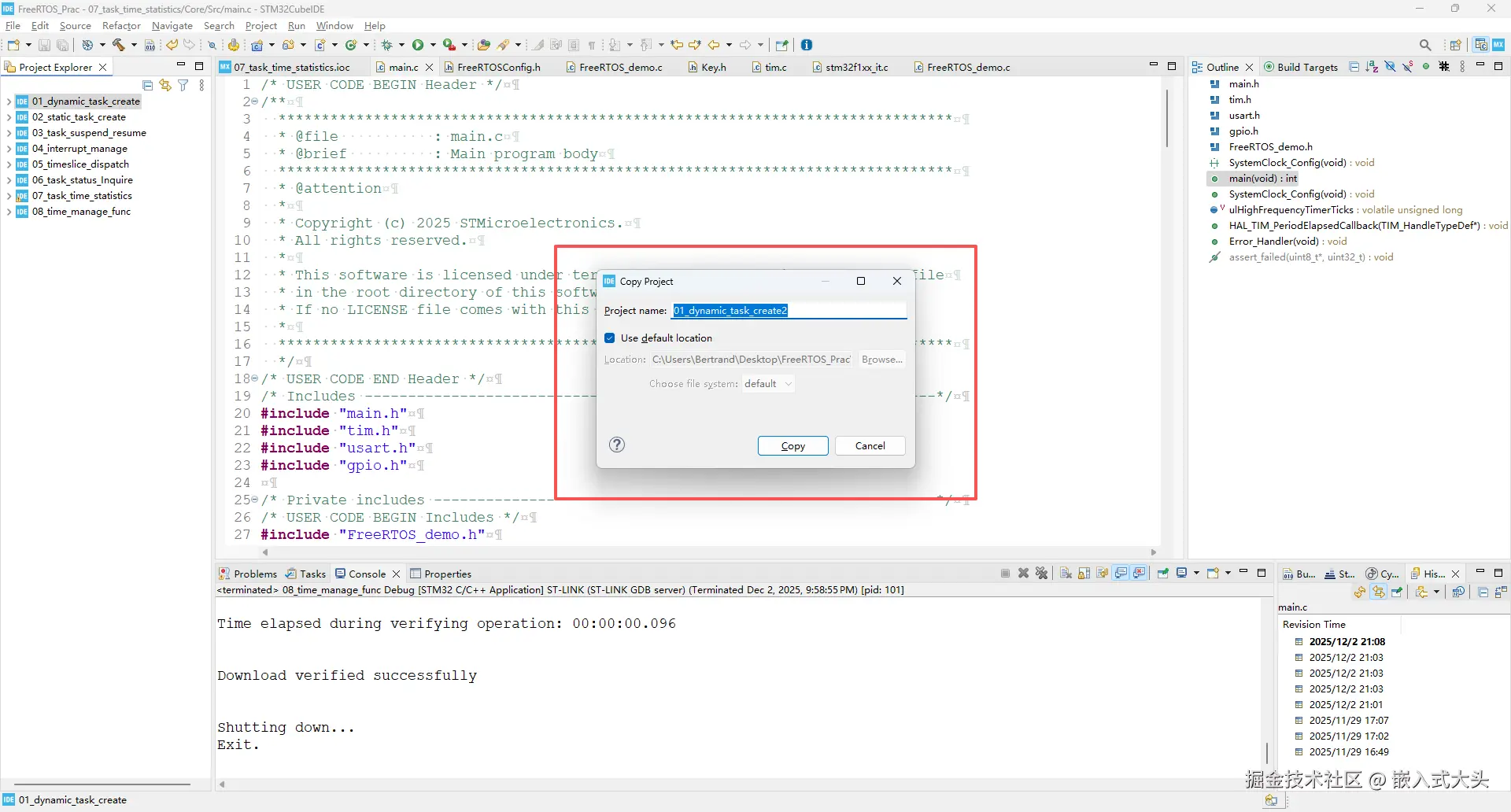Collapse all in Outline view
Viewport: 1511px width, 812px height.
(1354, 67)
